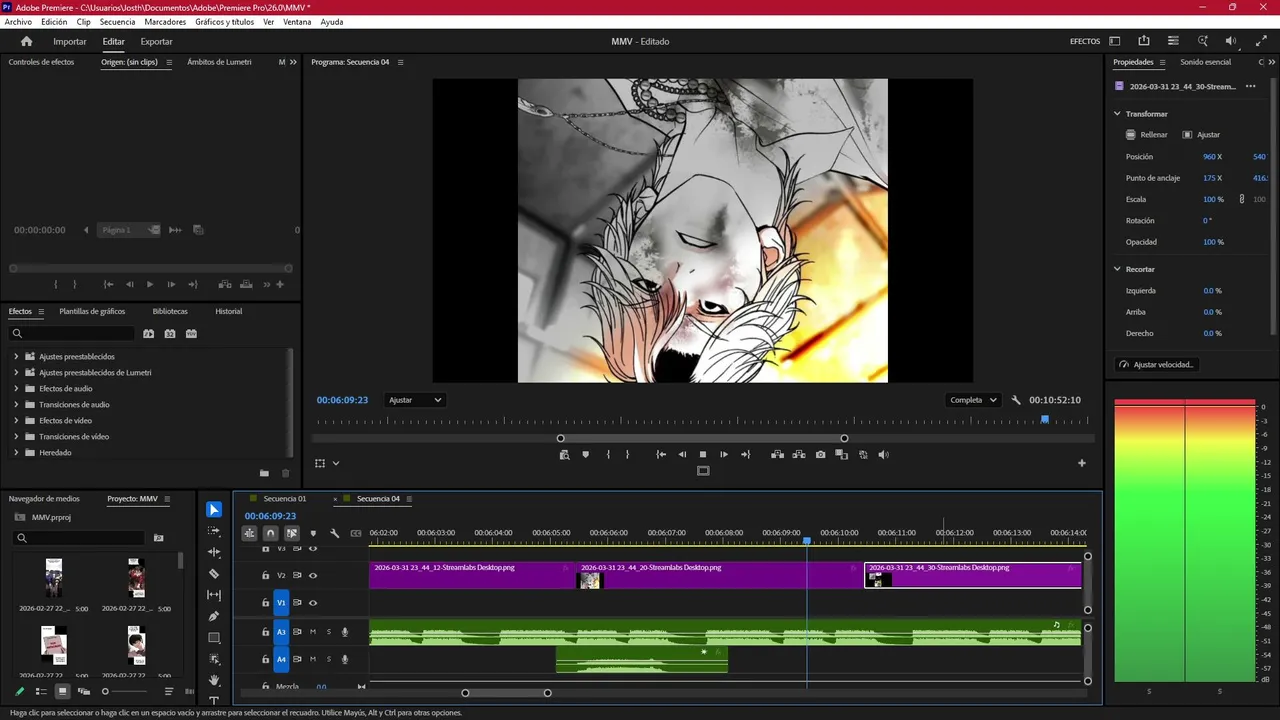Screen dimensions: 1280x720
Task: Select the Pen tool
Action: coord(214,616)
